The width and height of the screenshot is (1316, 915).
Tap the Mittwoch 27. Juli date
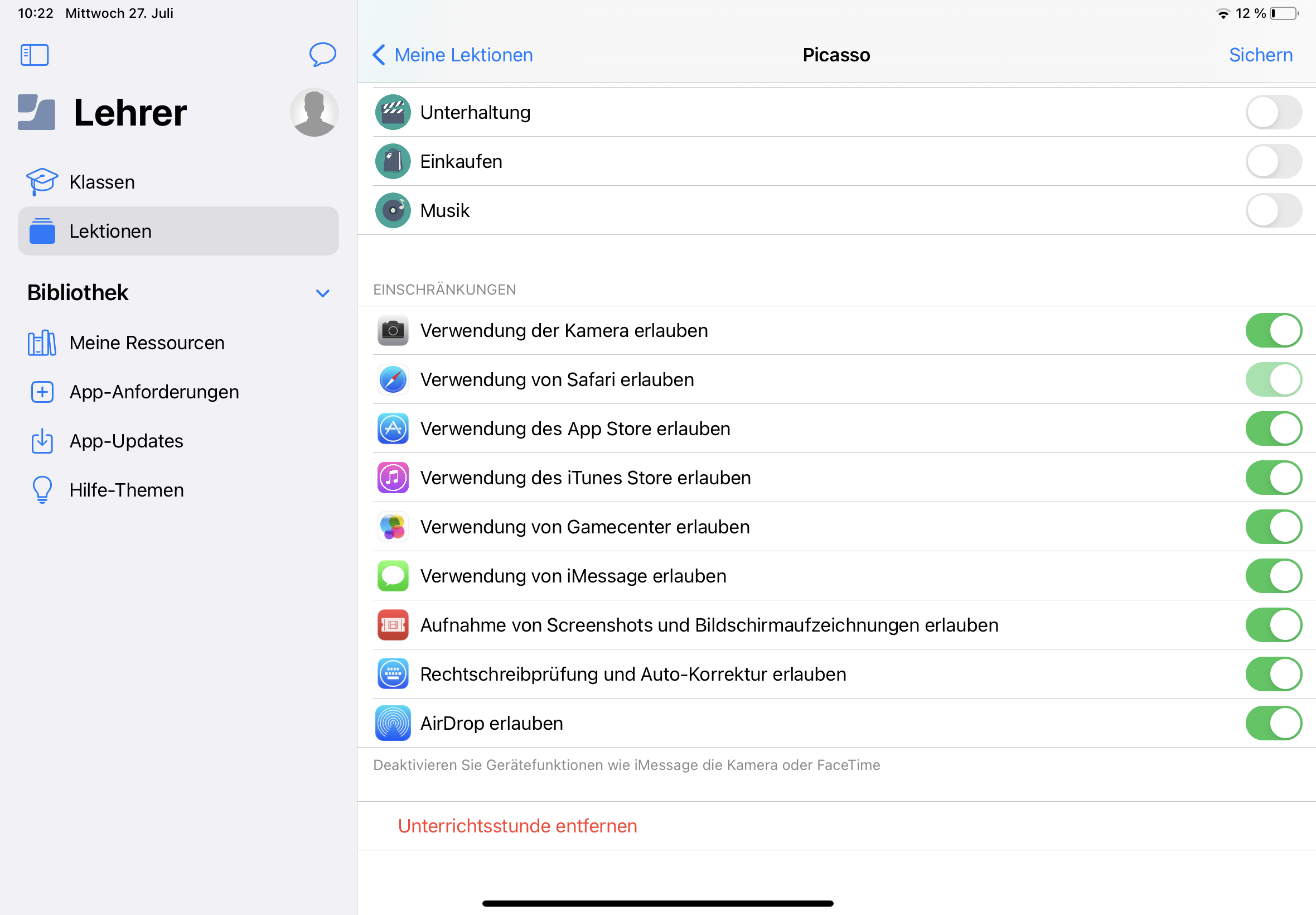[x=119, y=13]
